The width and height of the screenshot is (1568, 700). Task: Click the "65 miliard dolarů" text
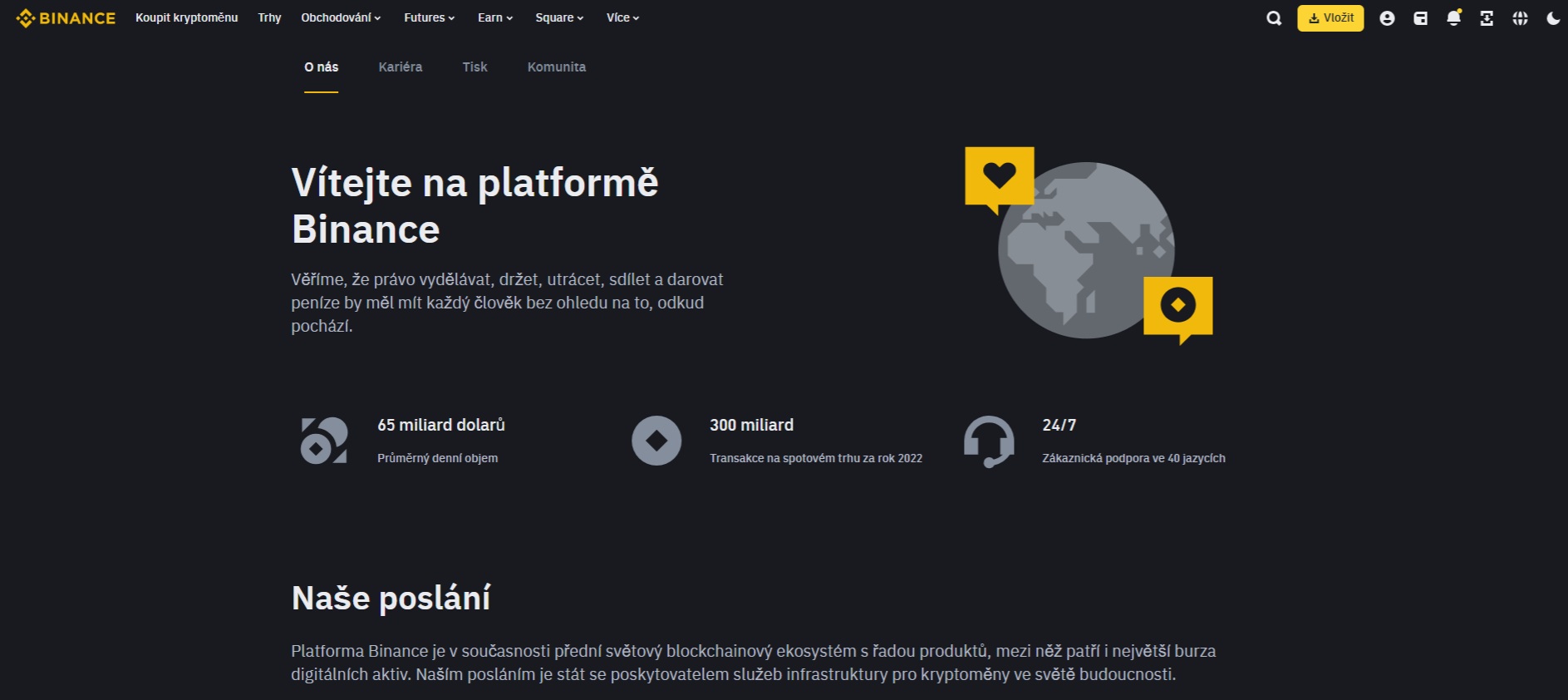[441, 425]
